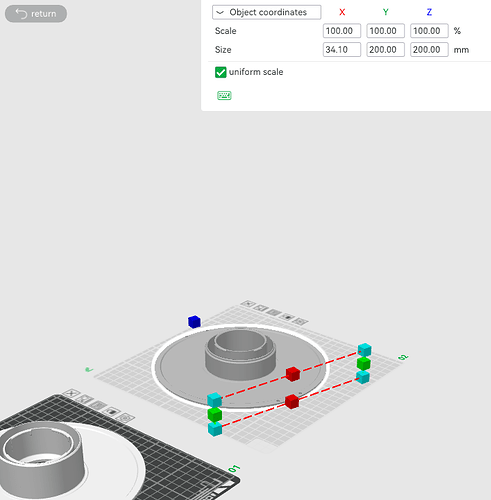Click the remove plate icon on plate 02
The height and width of the screenshot is (500, 491).
(x=248, y=303)
